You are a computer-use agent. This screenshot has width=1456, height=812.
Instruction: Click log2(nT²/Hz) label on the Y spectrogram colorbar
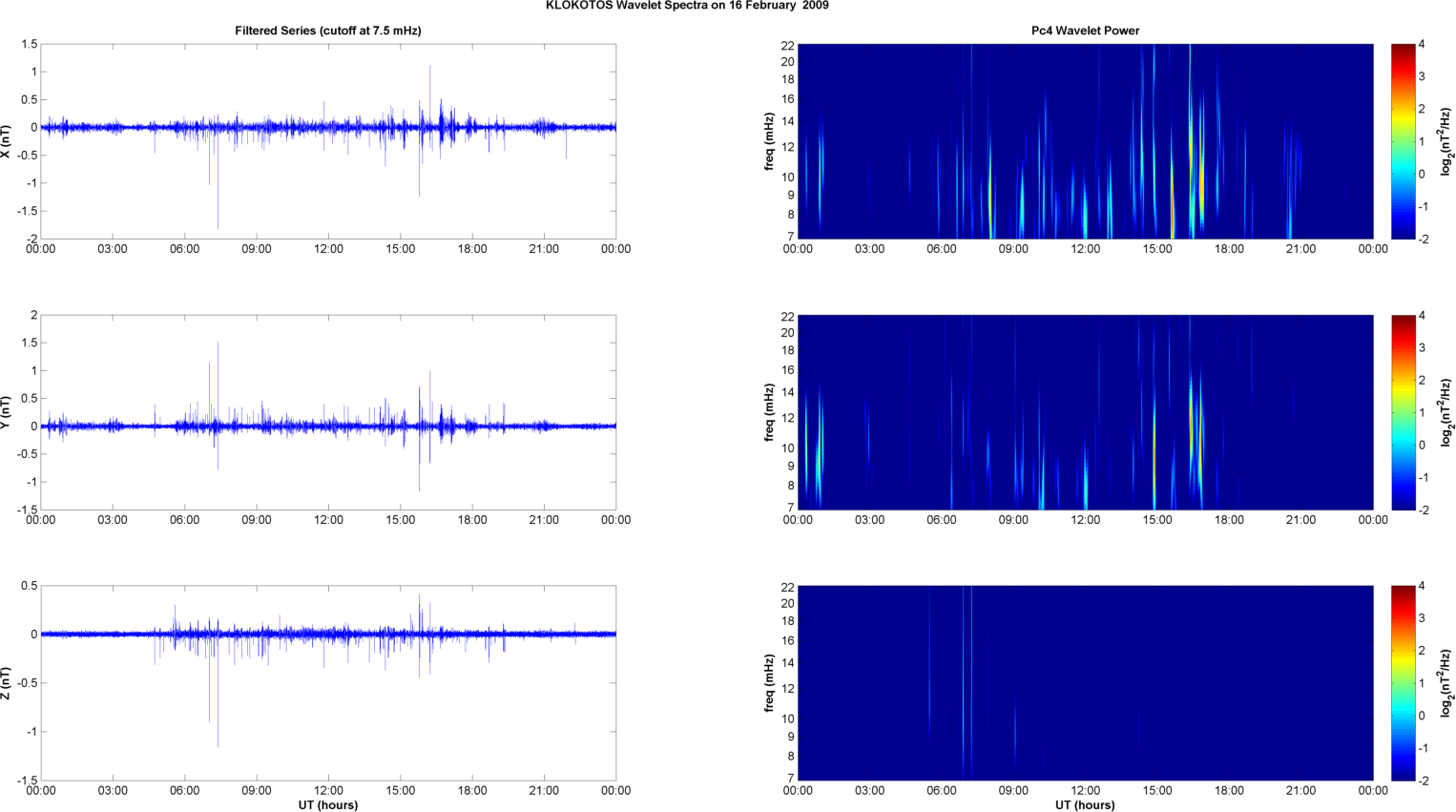click(x=1447, y=412)
